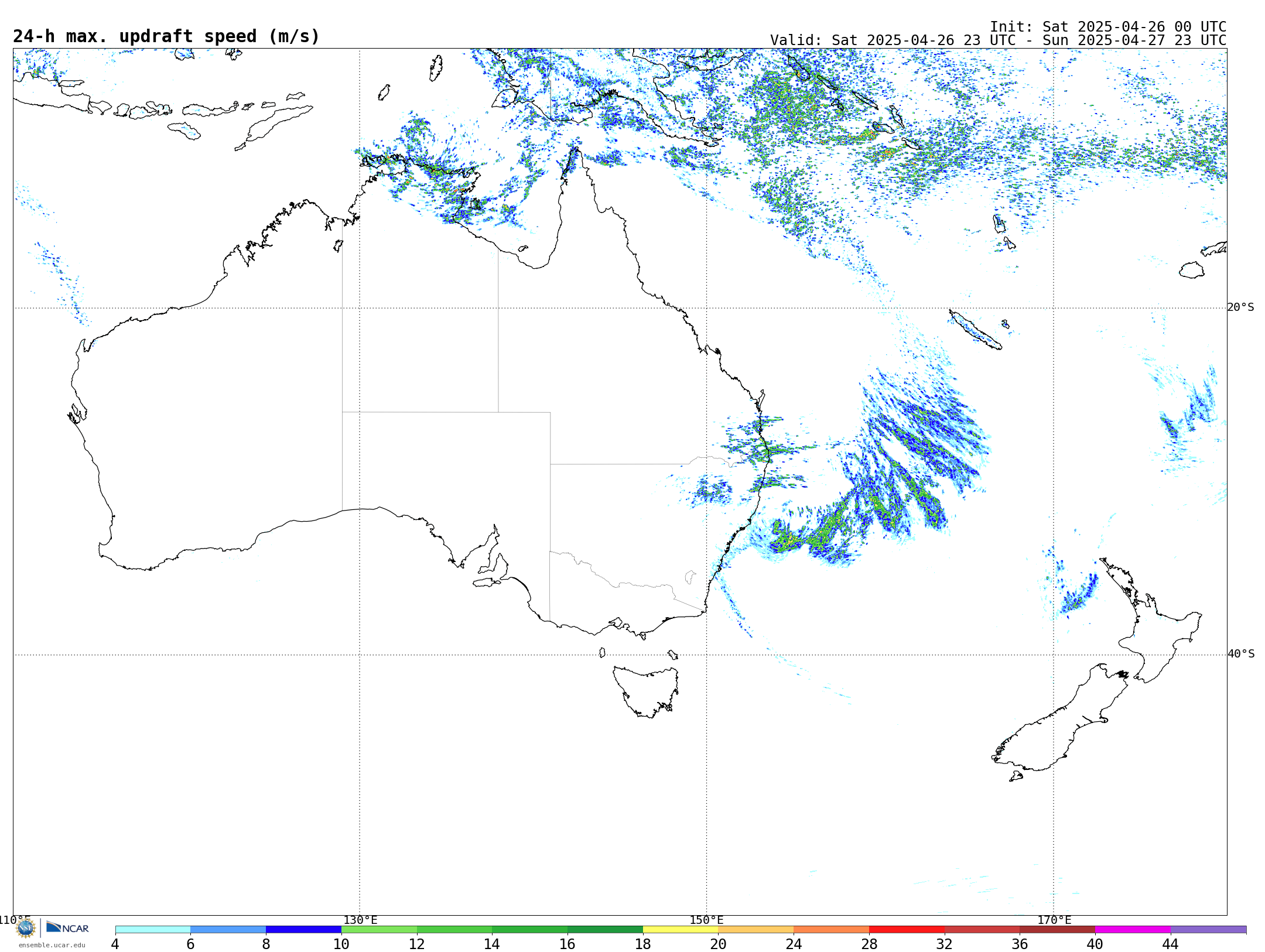
Task: Click the purple color swatch above 44
Action: 1208,930
